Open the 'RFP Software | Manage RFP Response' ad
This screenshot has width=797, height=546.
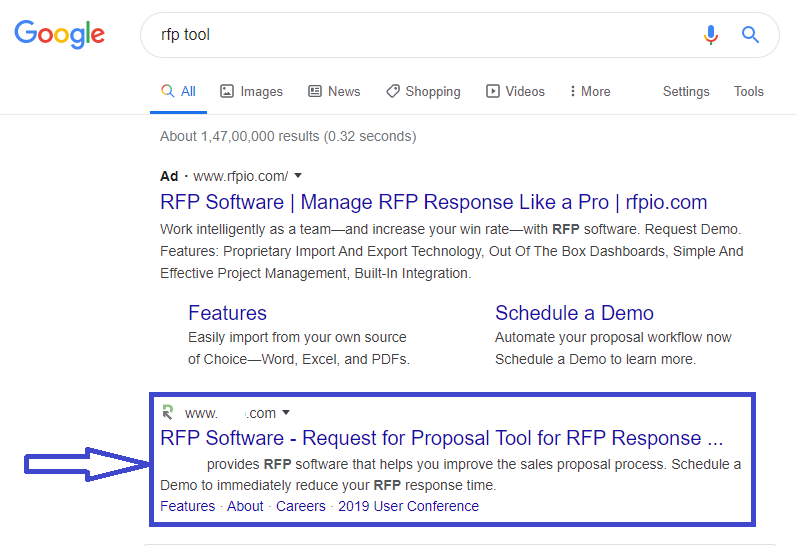(433, 202)
